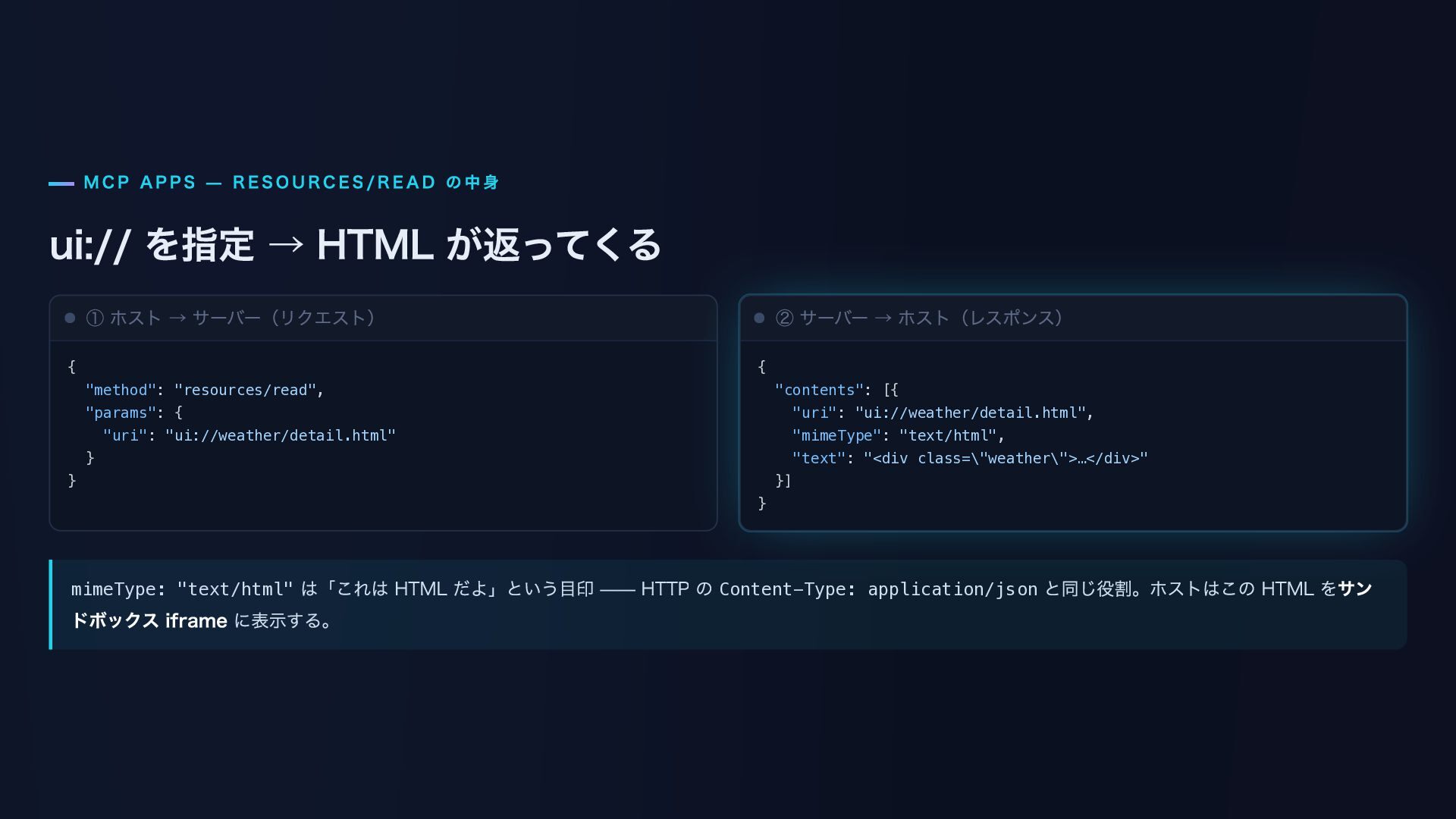The width and height of the screenshot is (1456, 819).
Task: Click the gradient dash before MCP APPS label
Action: [x=61, y=184]
